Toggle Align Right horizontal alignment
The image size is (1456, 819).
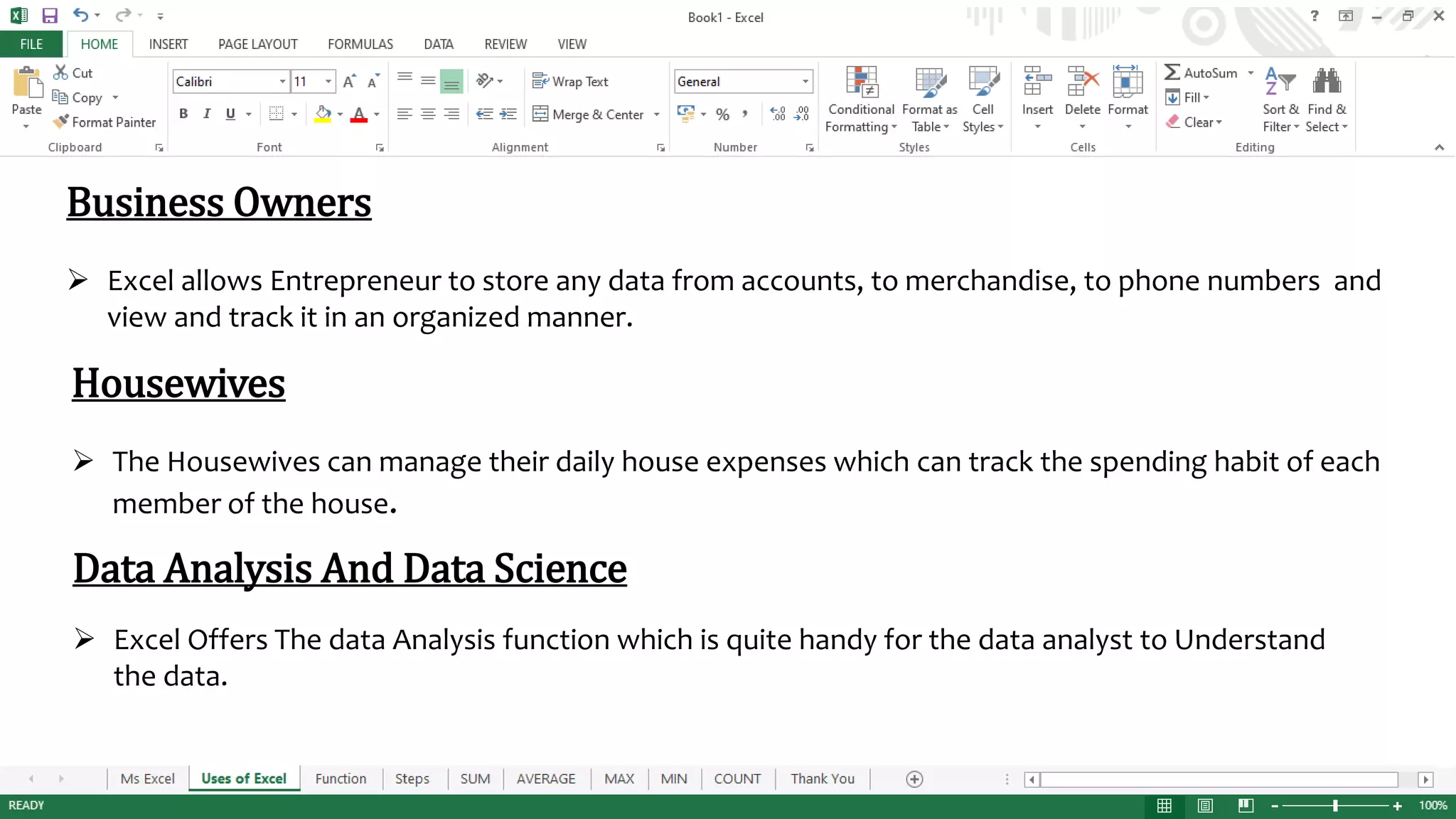click(451, 114)
